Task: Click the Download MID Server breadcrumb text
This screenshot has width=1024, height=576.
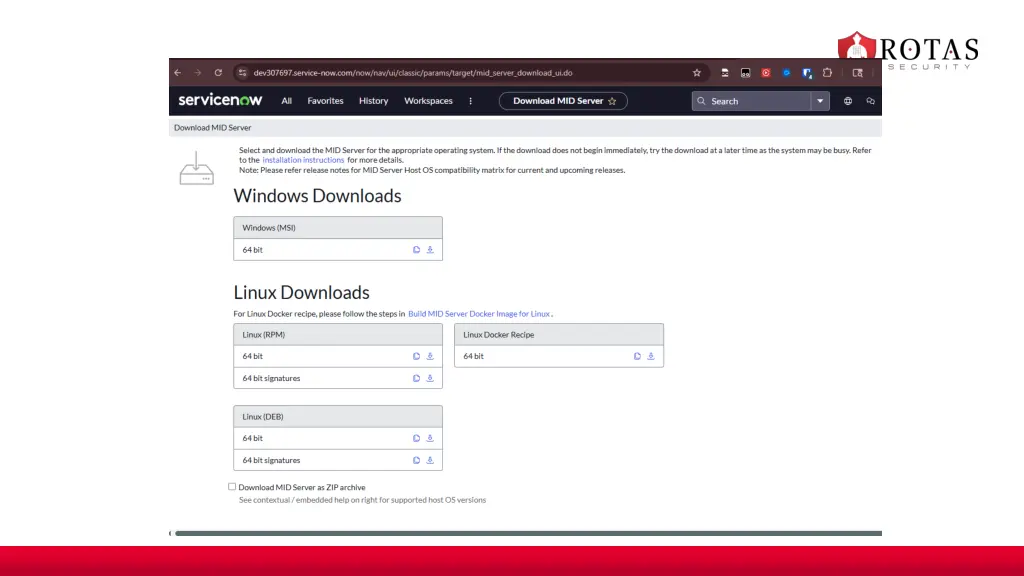Action: coord(212,127)
